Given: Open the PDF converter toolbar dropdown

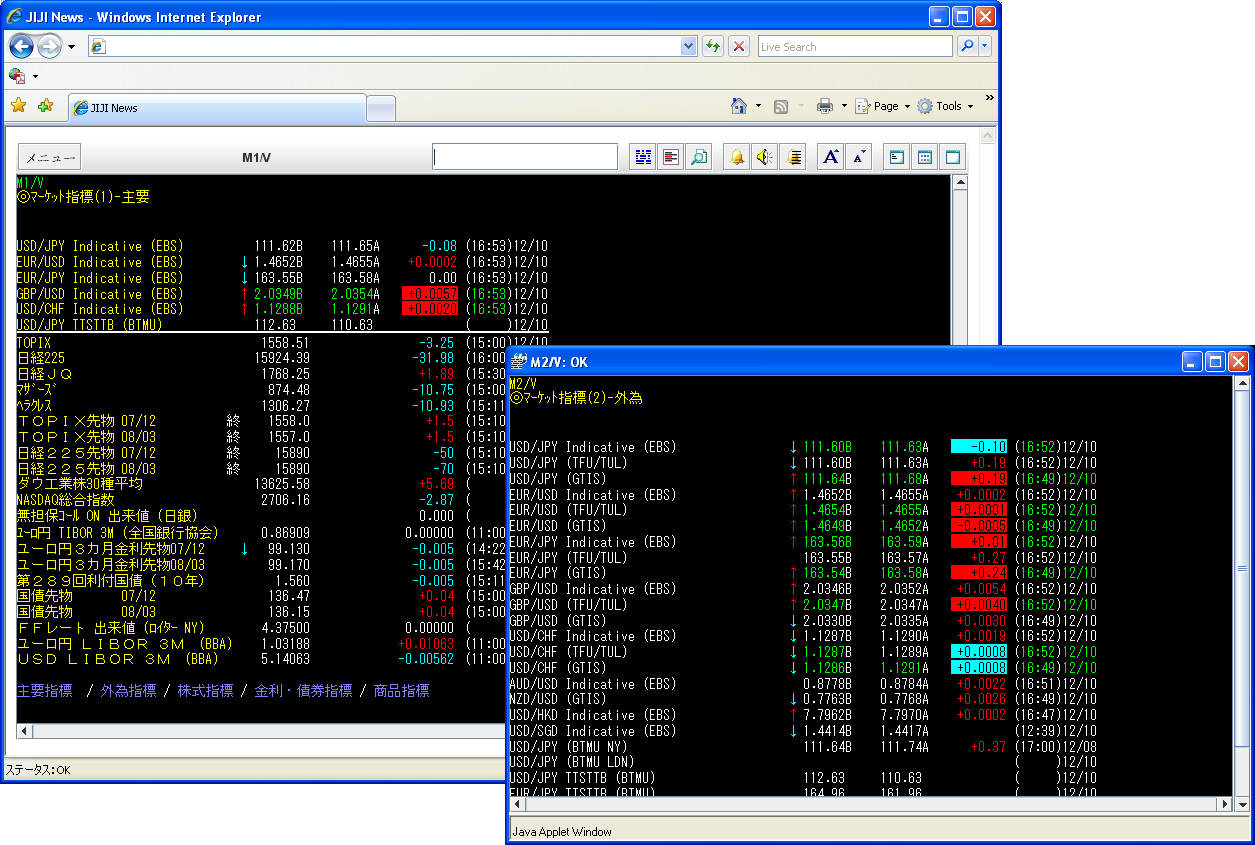Looking at the screenshot, I should coord(35,76).
